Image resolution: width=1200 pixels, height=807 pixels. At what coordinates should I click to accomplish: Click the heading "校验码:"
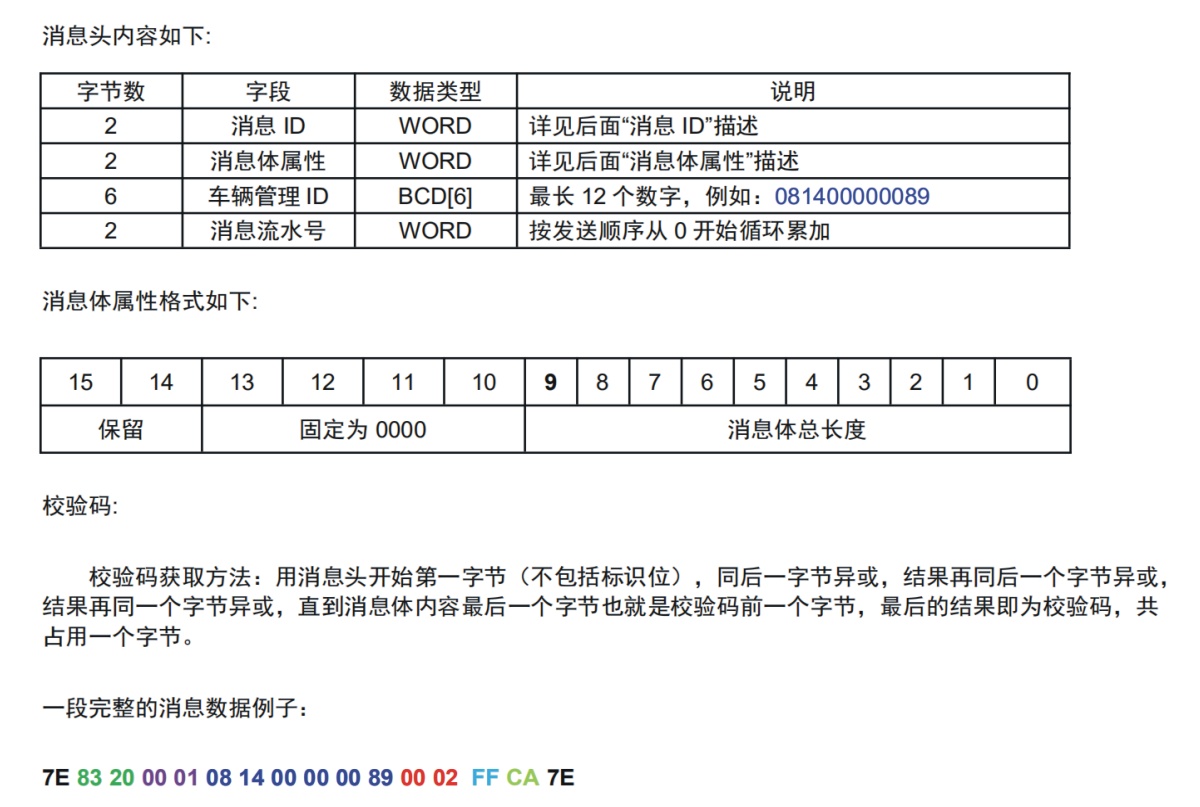[80, 506]
